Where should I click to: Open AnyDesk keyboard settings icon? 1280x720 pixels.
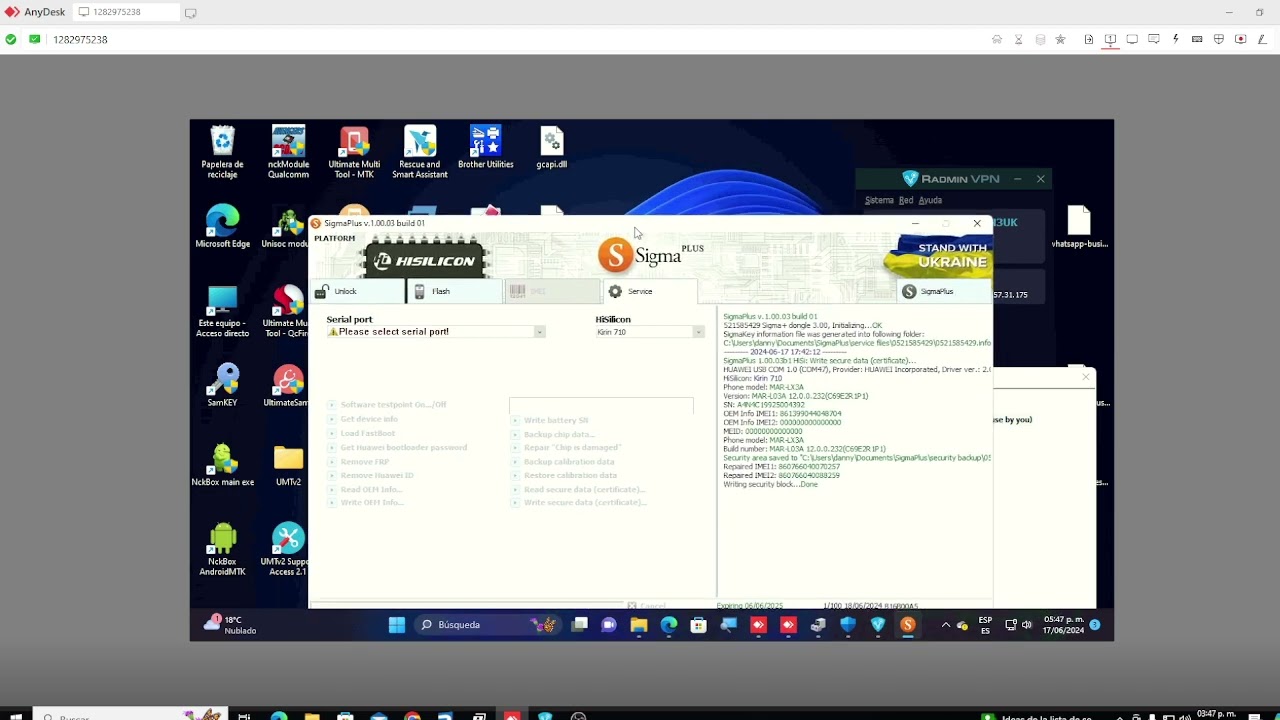pyautogui.click(x=1197, y=39)
